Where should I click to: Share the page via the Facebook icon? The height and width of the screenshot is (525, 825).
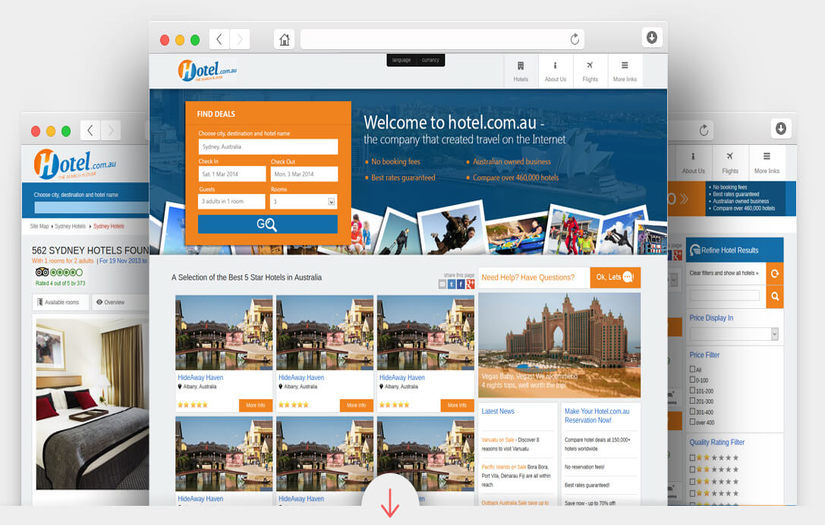460,285
